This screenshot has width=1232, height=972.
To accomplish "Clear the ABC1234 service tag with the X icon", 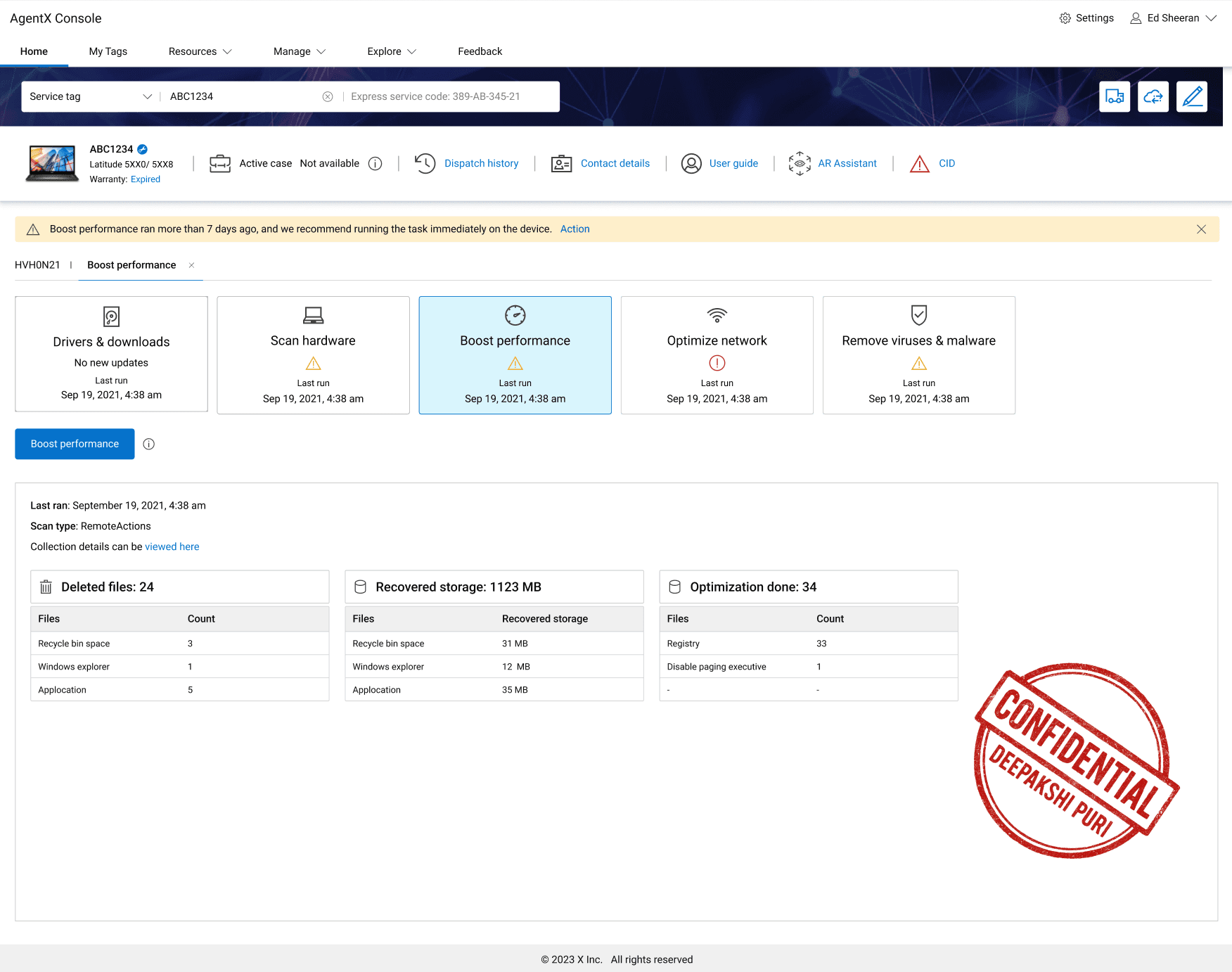I will coord(328,96).
